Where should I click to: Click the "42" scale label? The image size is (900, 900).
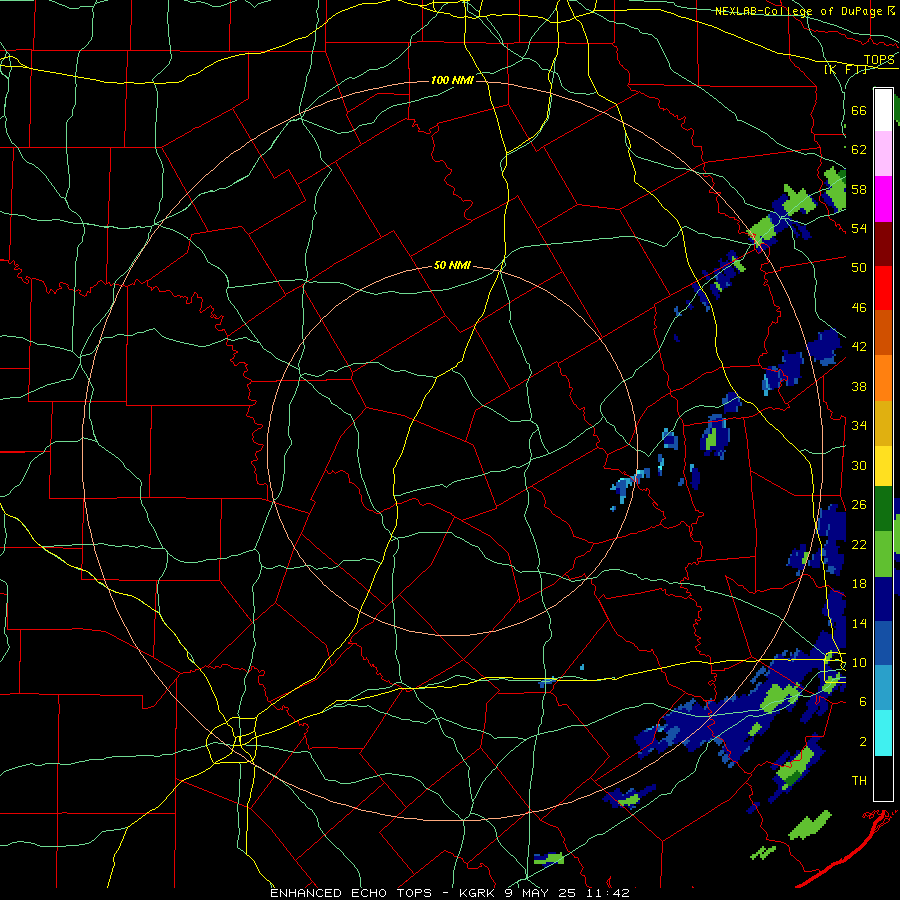click(x=859, y=347)
